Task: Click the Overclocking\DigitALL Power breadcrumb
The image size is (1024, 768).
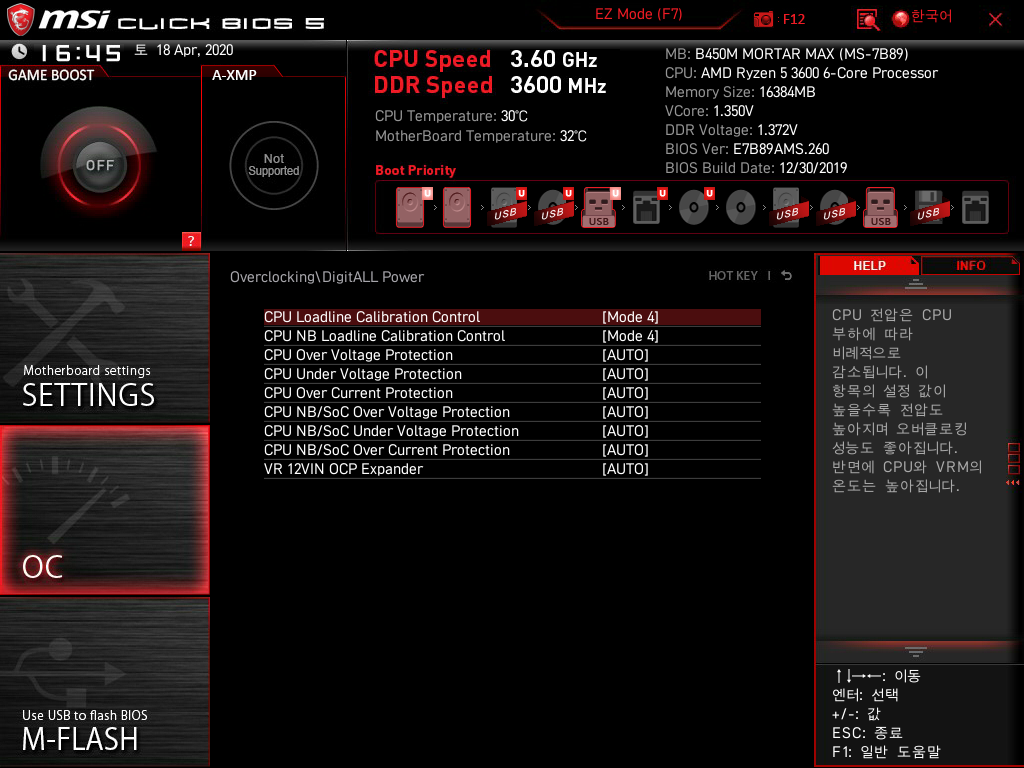Action: tap(327, 277)
